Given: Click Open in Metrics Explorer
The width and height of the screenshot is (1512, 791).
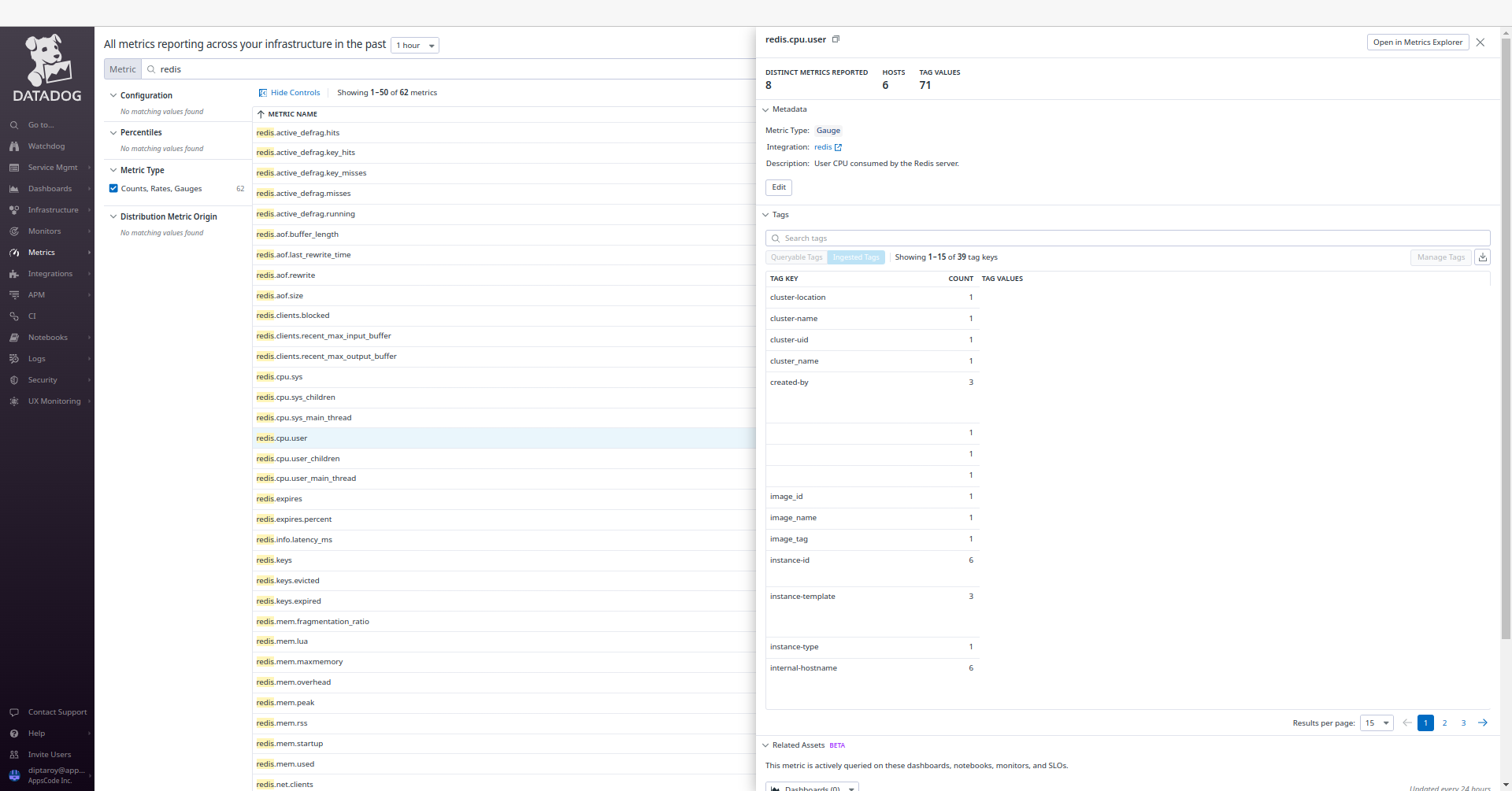Looking at the screenshot, I should pos(1417,42).
